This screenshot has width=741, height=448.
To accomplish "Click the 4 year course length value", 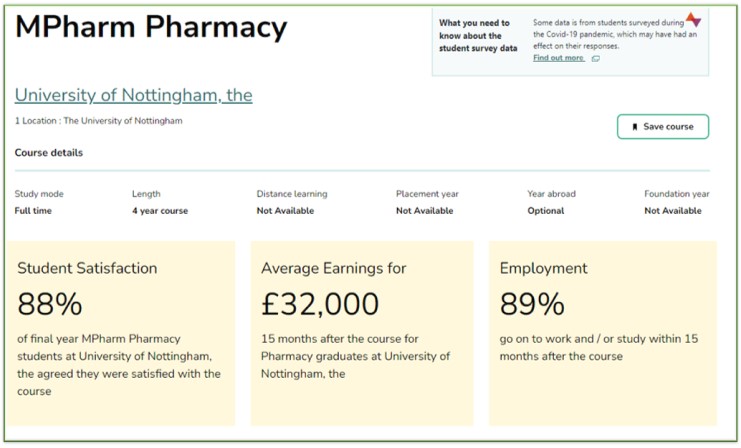I will [160, 211].
